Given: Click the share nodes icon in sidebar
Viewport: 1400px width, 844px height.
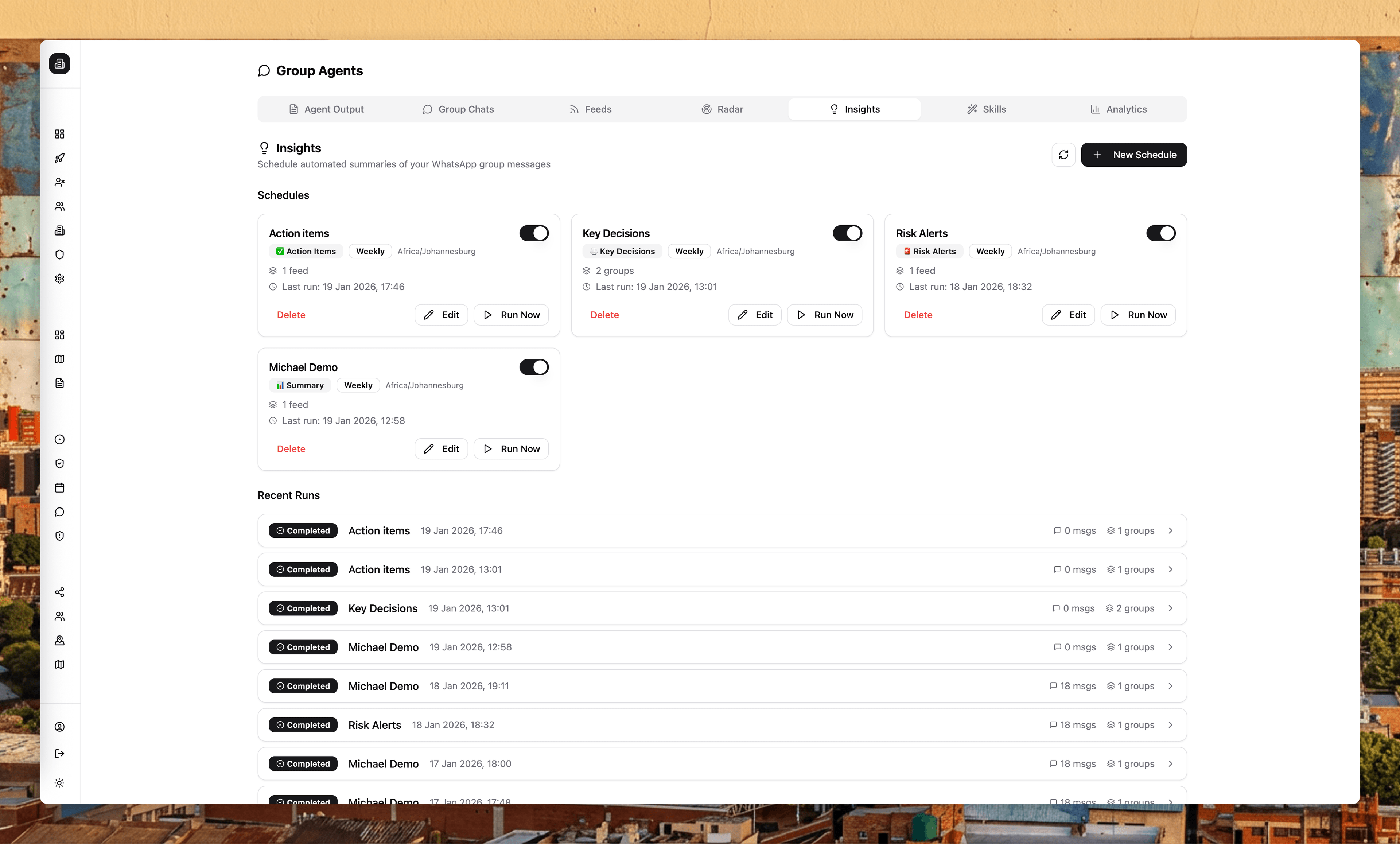Looking at the screenshot, I should pyautogui.click(x=60, y=592).
